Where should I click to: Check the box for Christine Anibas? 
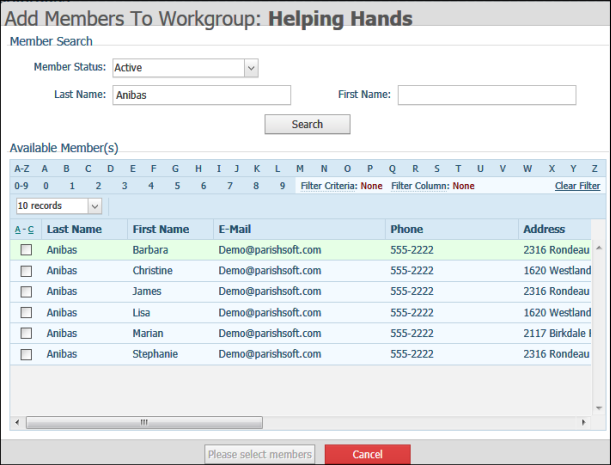pyautogui.click(x=26, y=271)
